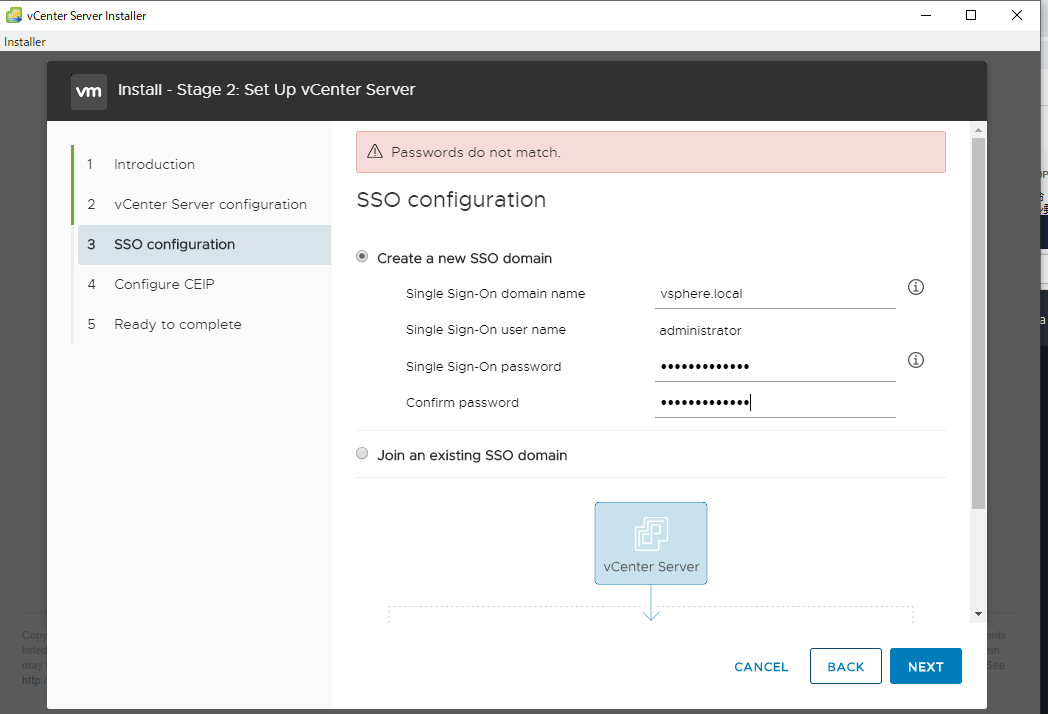Click the vCenter Server diagram tile
Viewport: 1048px width, 714px height.
click(651, 544)
